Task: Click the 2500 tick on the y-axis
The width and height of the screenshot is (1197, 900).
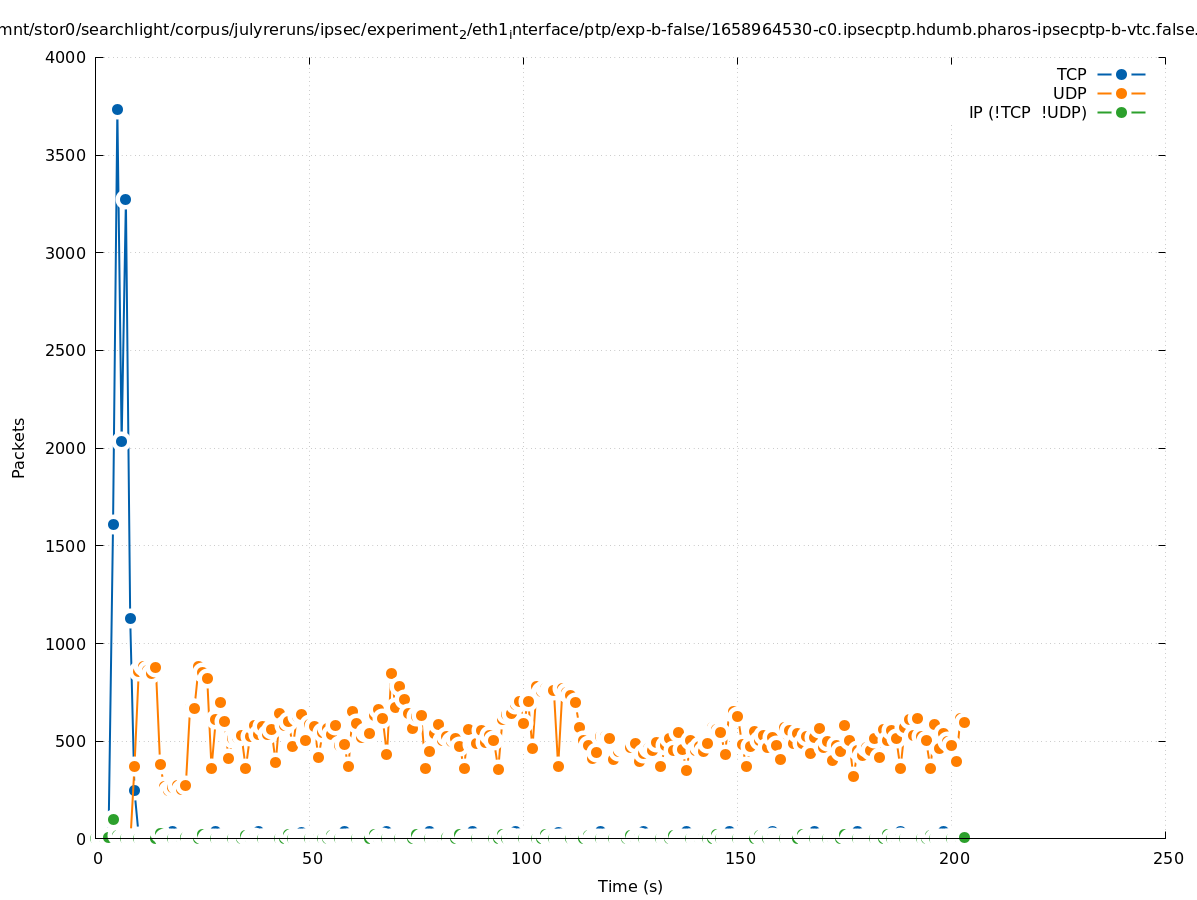Action: [67, 350]
